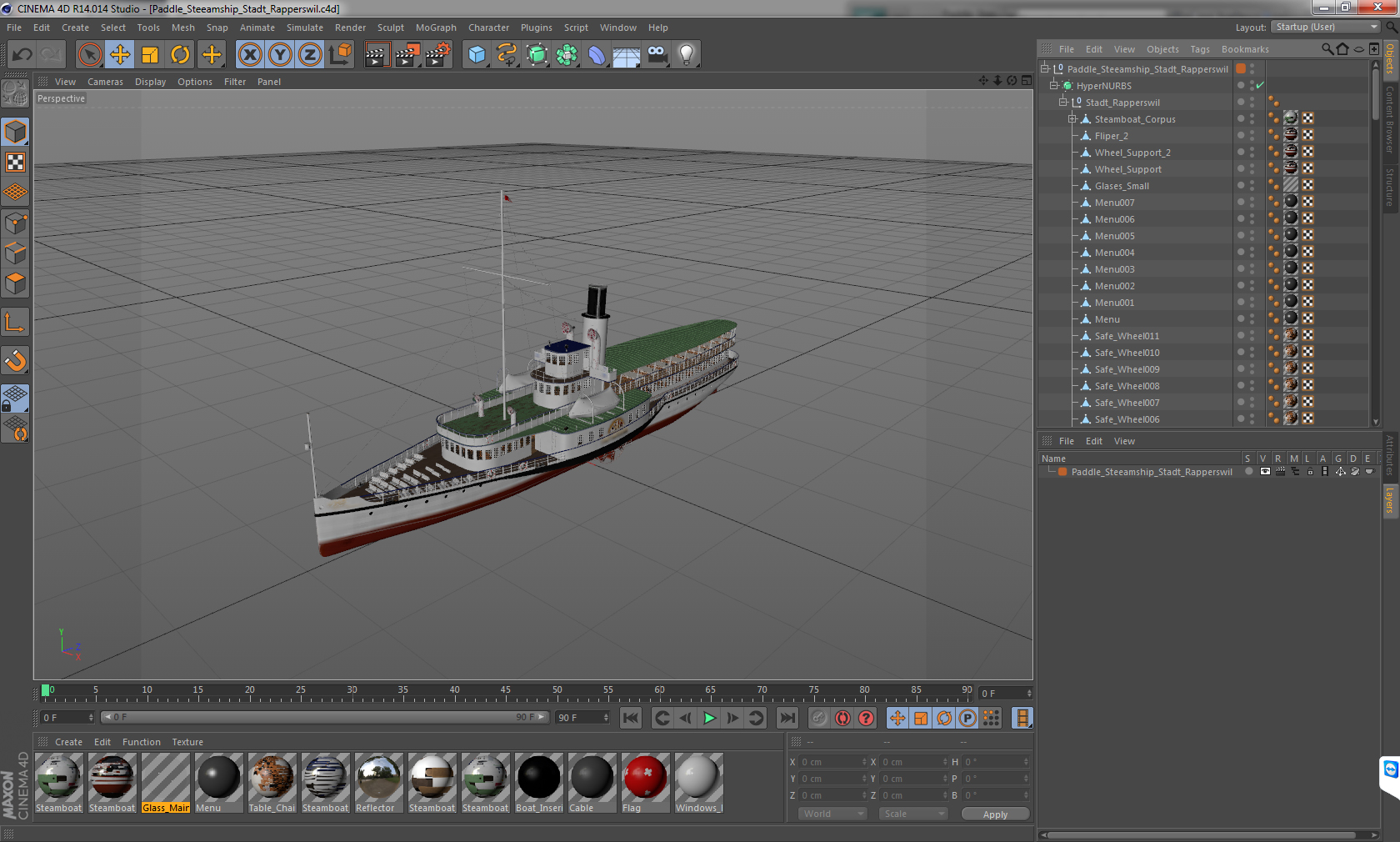Toggle Y axis lock
The width and height of the screenshot is (1400, 842).
pos(280,55)
